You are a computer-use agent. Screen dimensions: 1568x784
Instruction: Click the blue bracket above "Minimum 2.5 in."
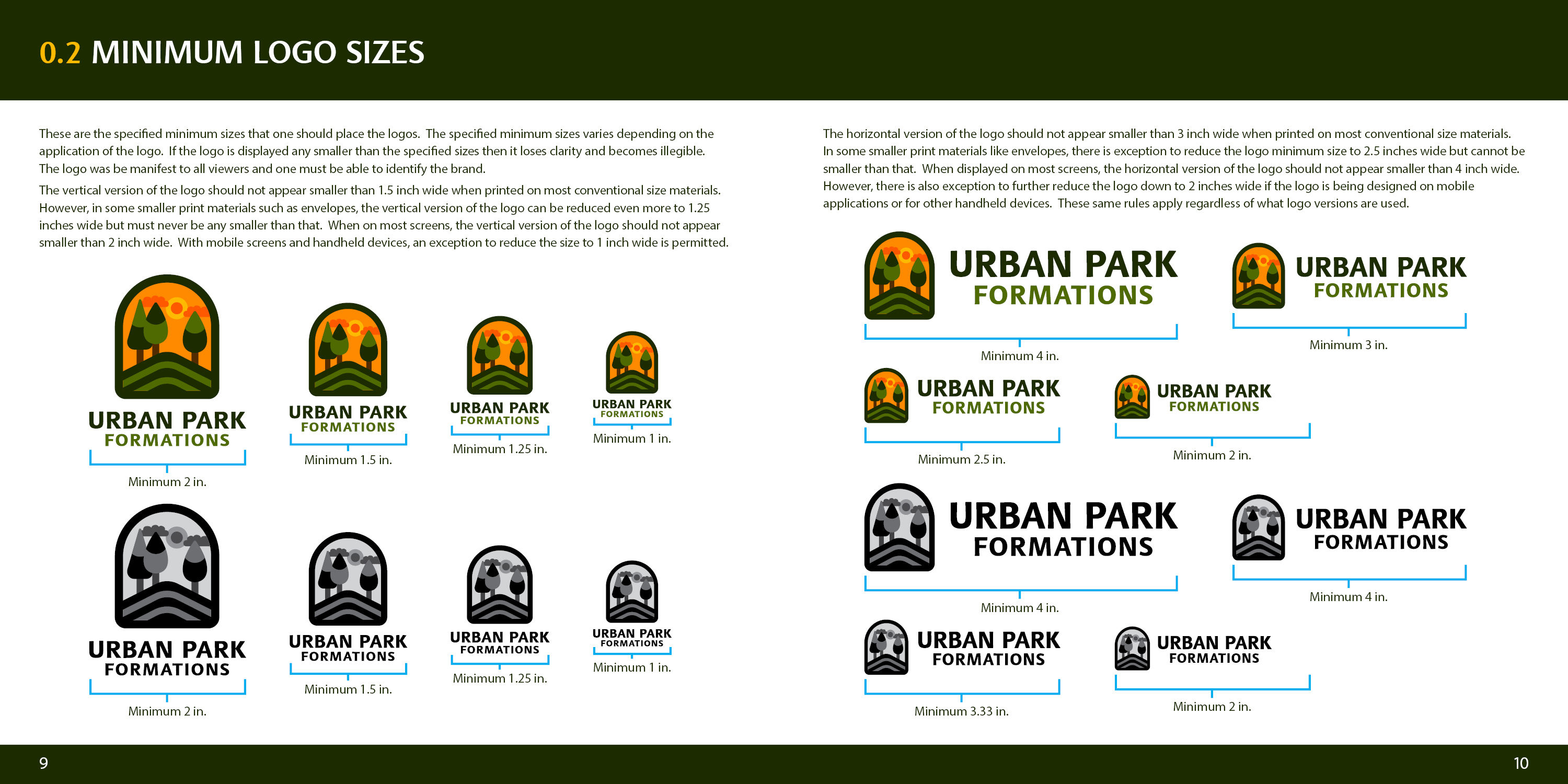pos(962,439)
